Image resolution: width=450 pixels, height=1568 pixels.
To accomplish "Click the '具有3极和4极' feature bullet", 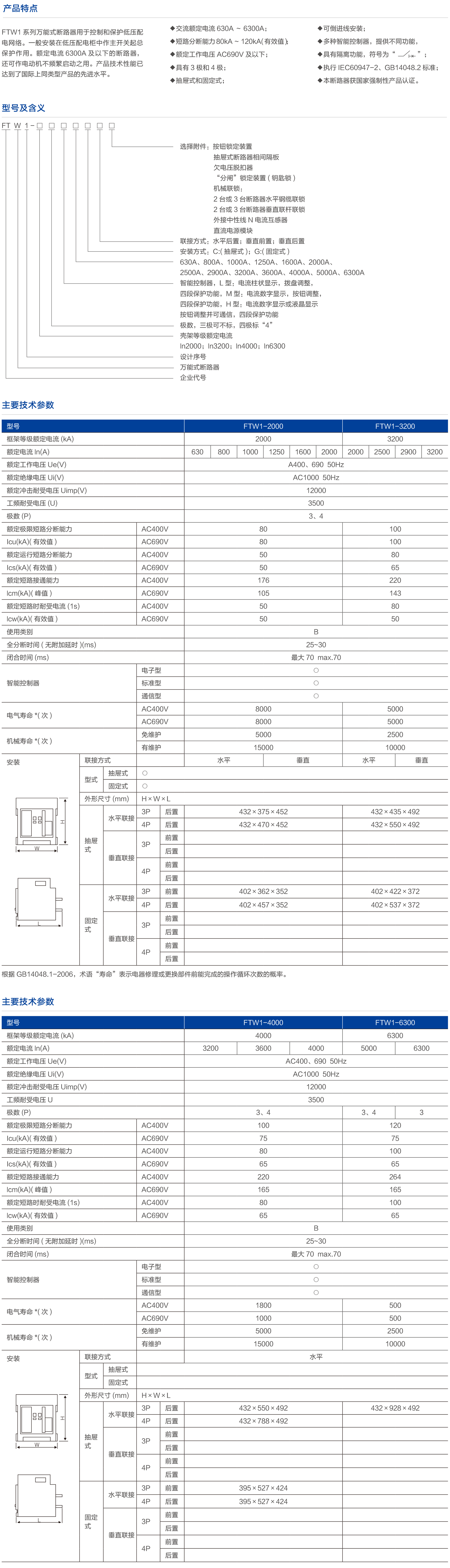I will [x=198, y=68].
